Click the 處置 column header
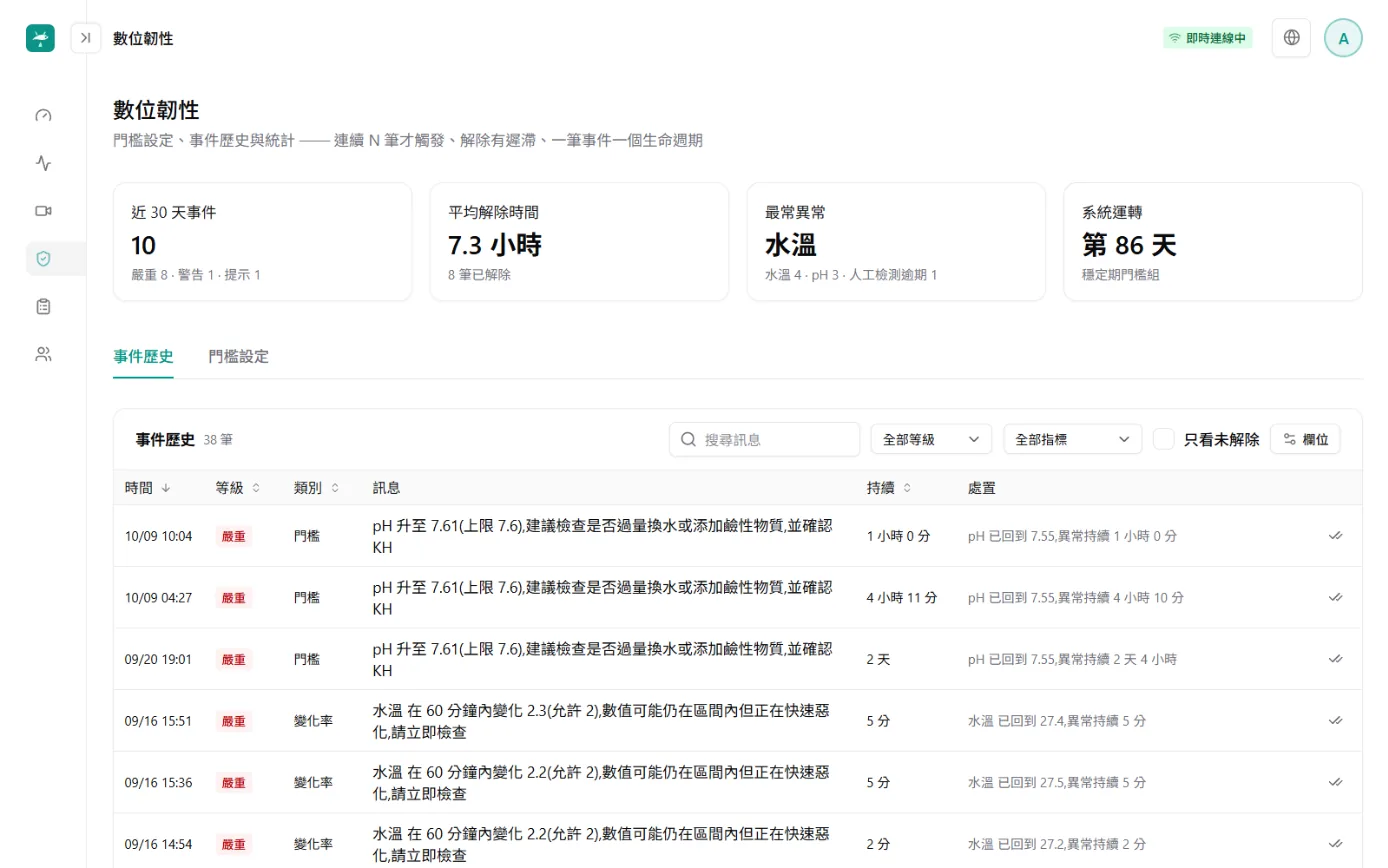This screenshot has width=1388, height=868. 981,488
